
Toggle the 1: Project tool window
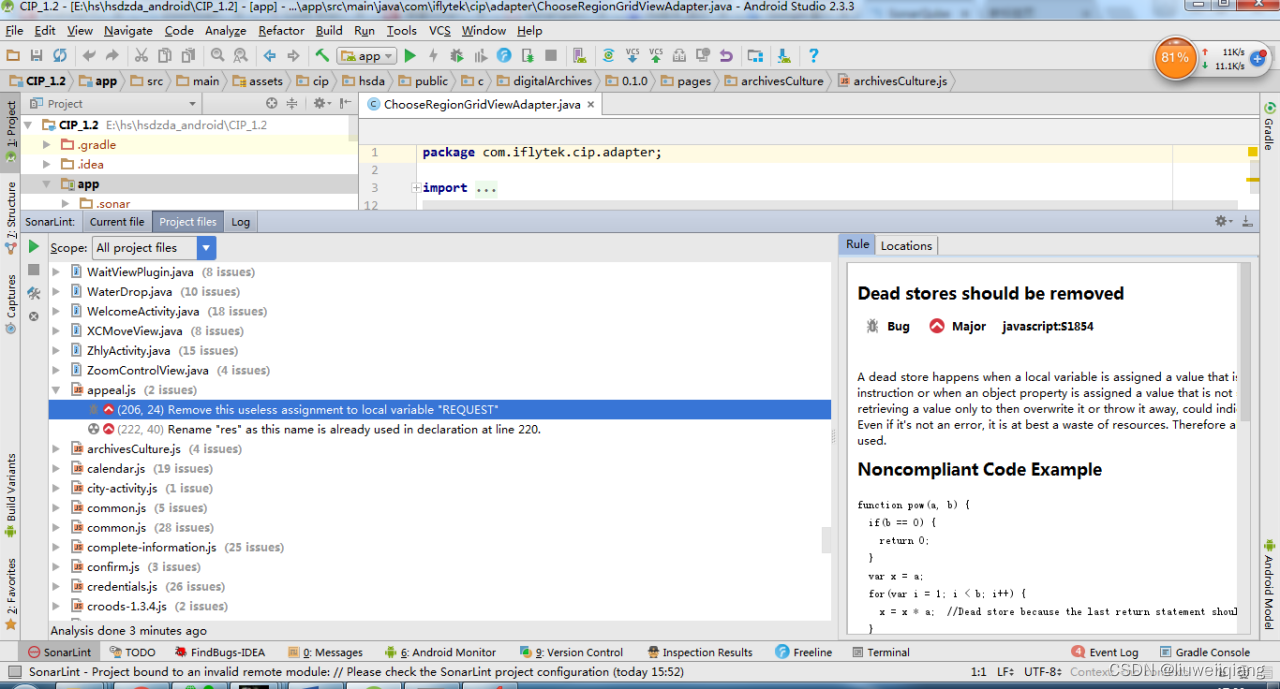point(11,131)
